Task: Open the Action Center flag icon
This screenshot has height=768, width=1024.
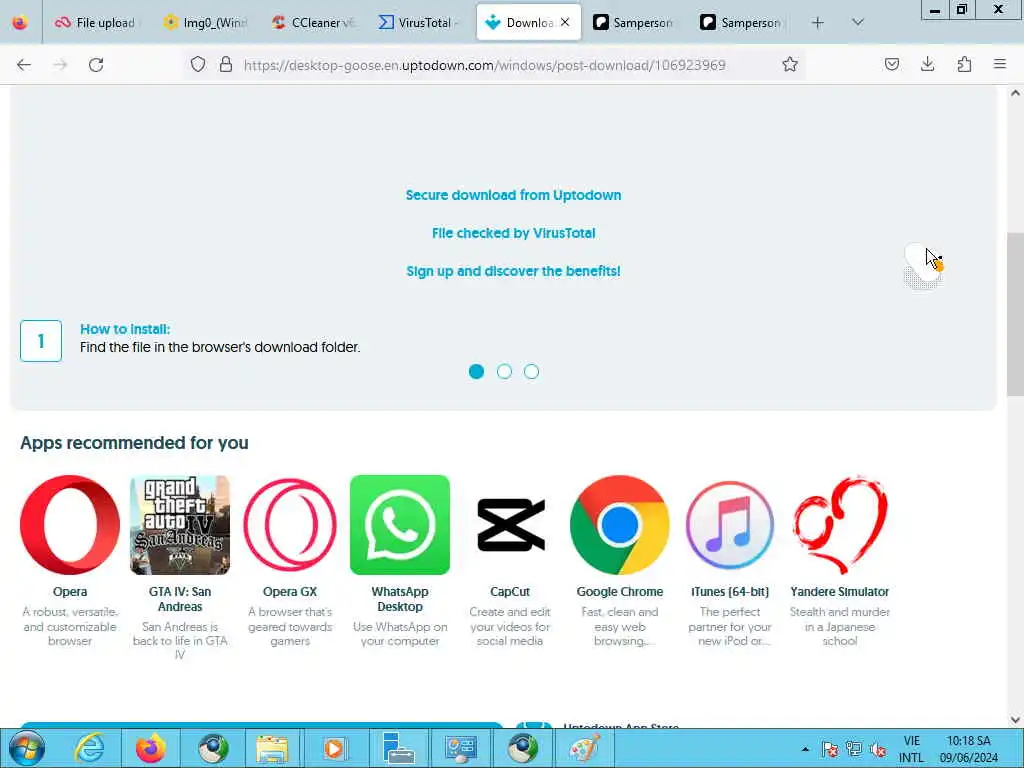Action: coord(830,749)
